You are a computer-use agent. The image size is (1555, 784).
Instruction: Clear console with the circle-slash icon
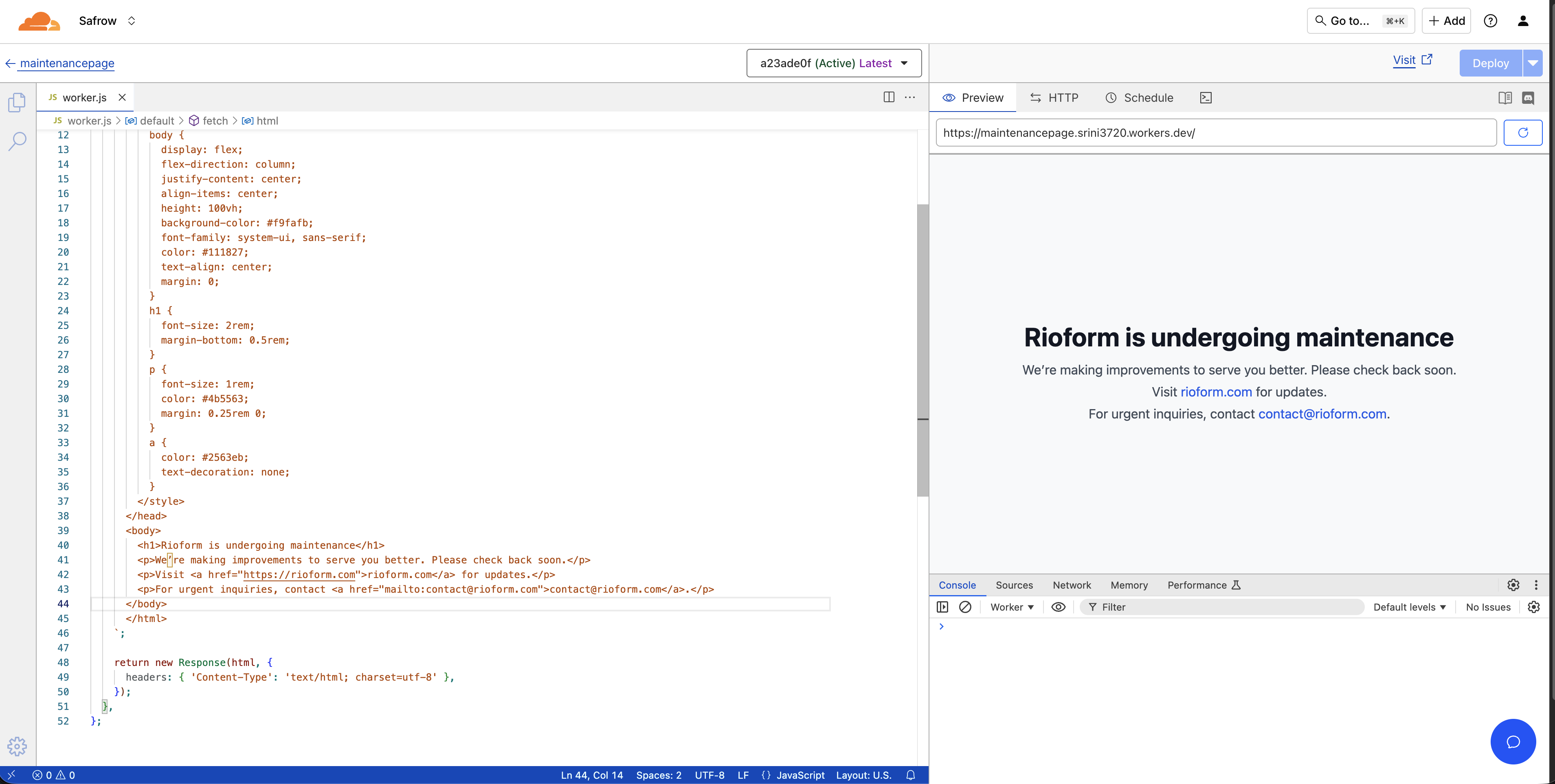pos(964,607)
